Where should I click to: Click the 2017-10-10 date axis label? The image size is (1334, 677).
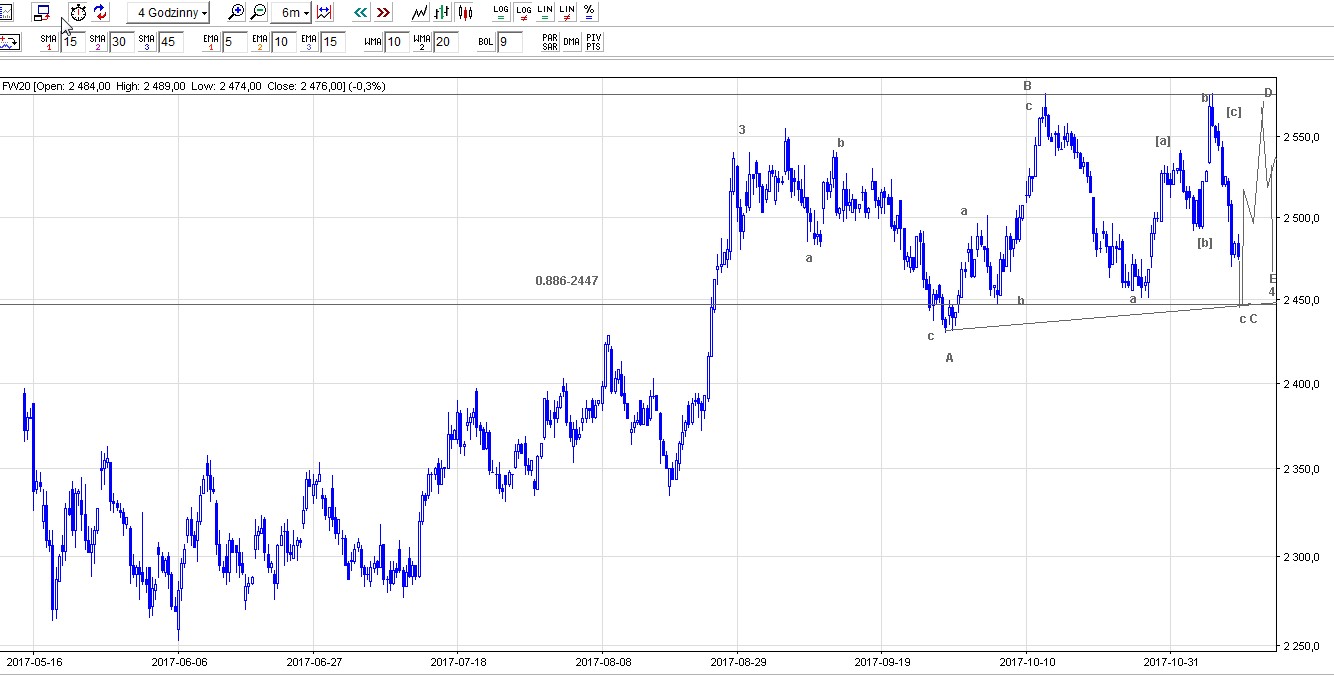pyautogui.click(x=1027, y=661)
